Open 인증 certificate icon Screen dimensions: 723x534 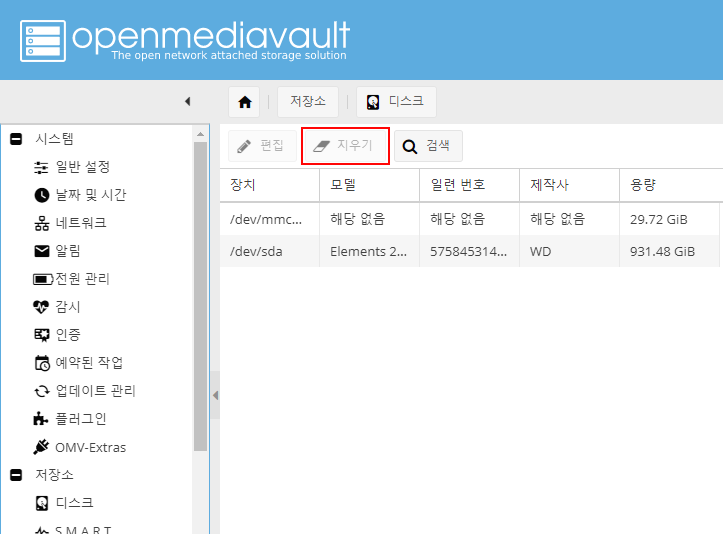[41, 335]
